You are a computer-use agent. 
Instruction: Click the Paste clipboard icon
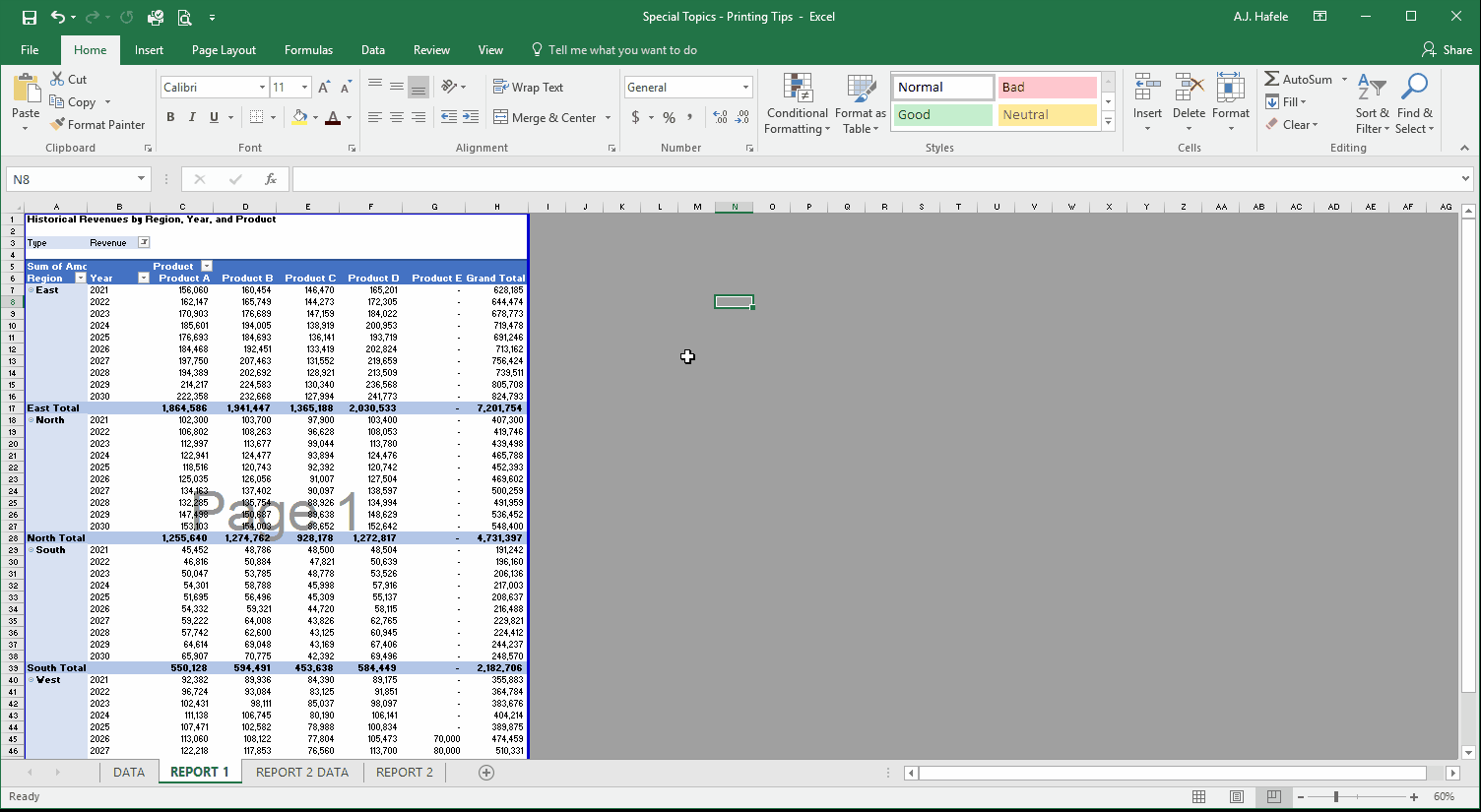27,90
